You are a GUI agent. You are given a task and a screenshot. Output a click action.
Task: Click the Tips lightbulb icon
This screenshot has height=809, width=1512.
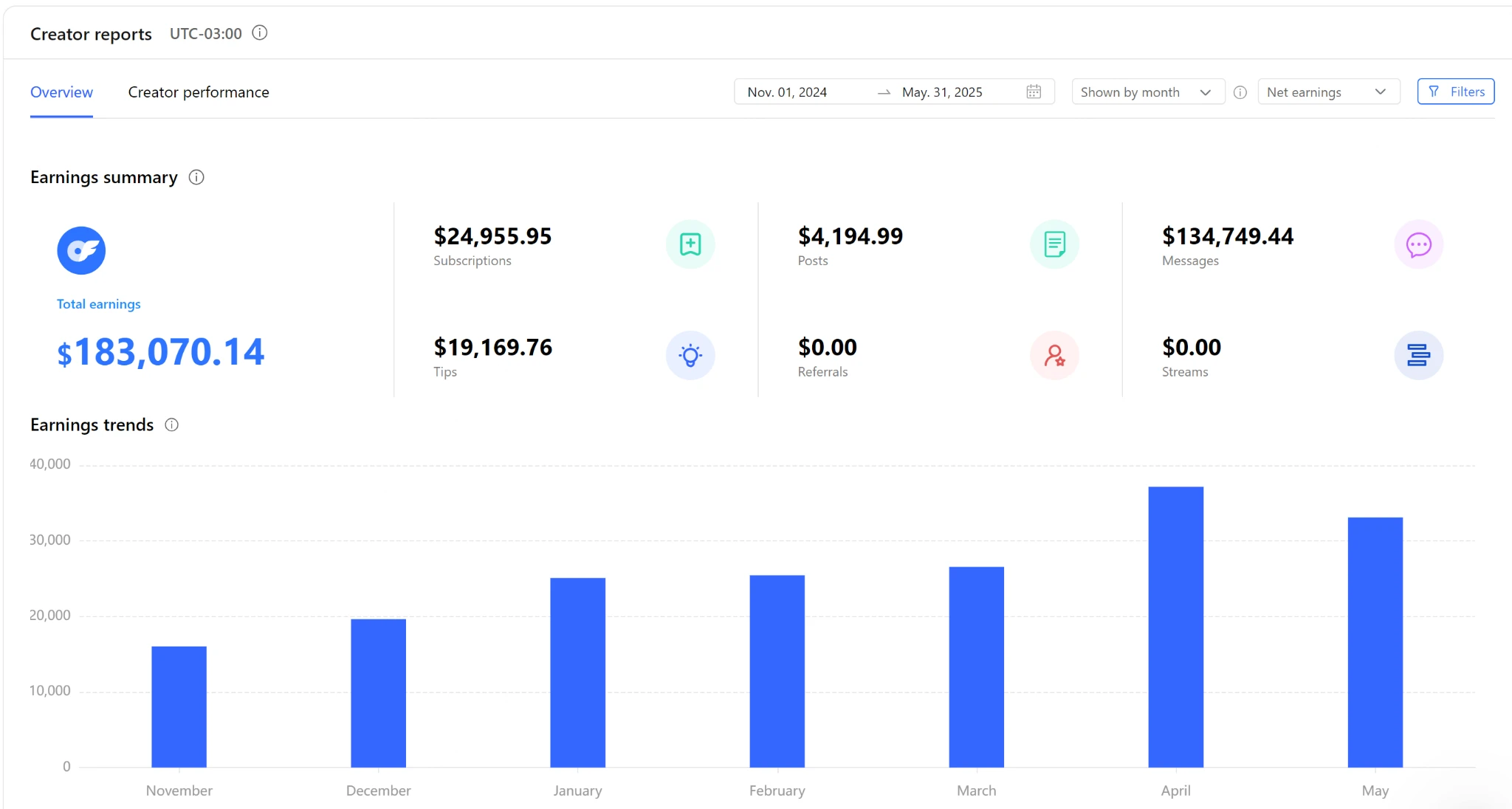(x=690, y=356)
